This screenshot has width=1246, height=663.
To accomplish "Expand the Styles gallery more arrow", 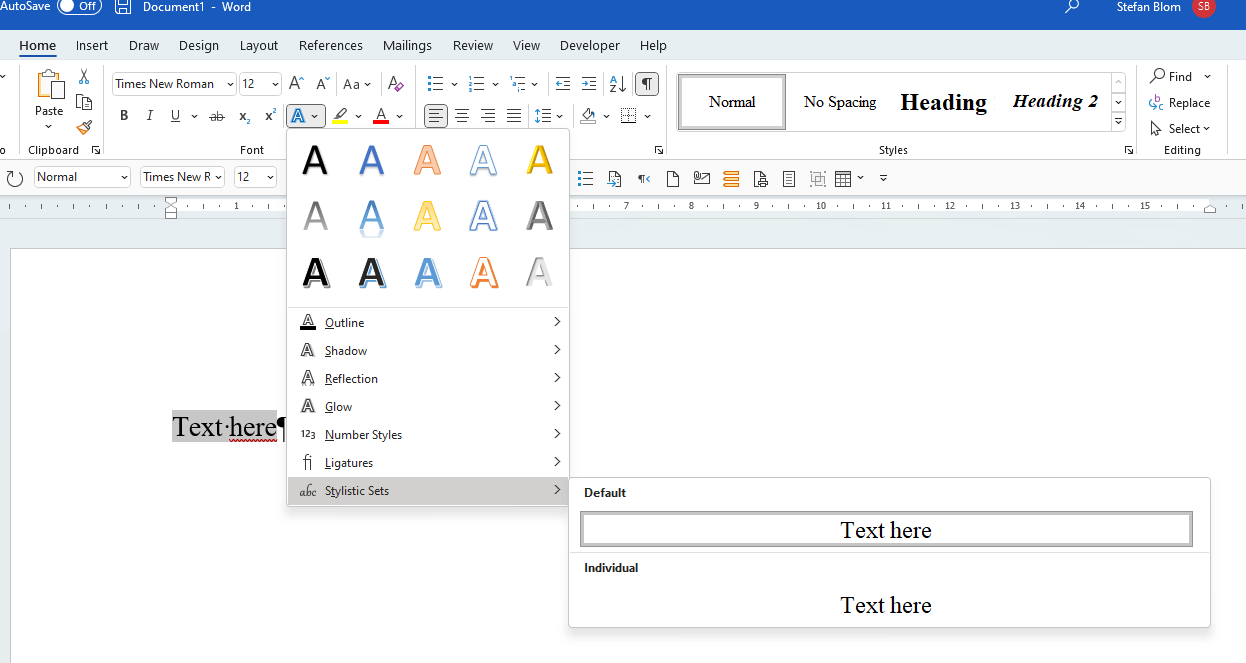I will (1119, 121).
